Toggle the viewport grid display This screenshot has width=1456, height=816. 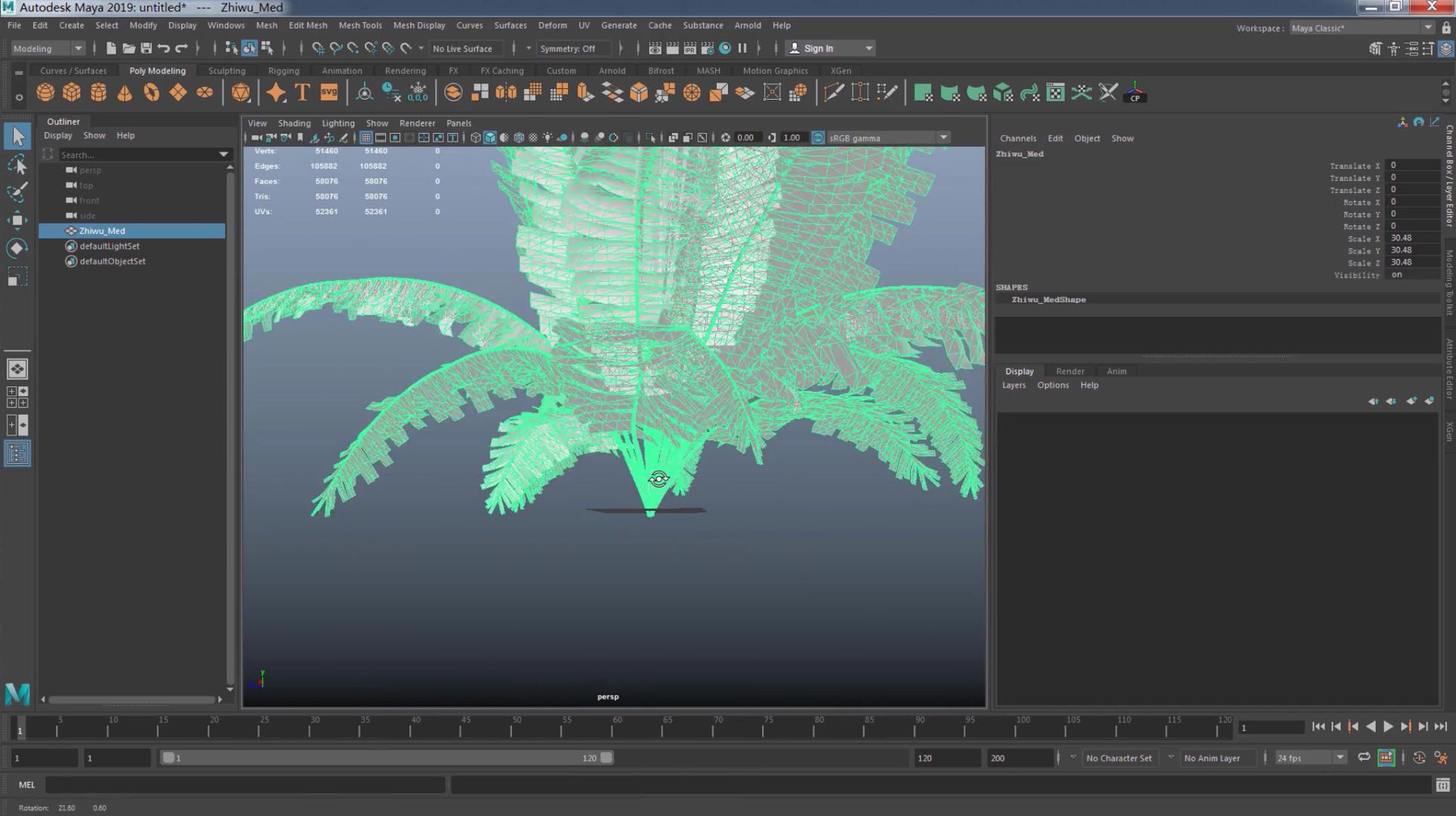pyautogui.click(x=366, y=138)
